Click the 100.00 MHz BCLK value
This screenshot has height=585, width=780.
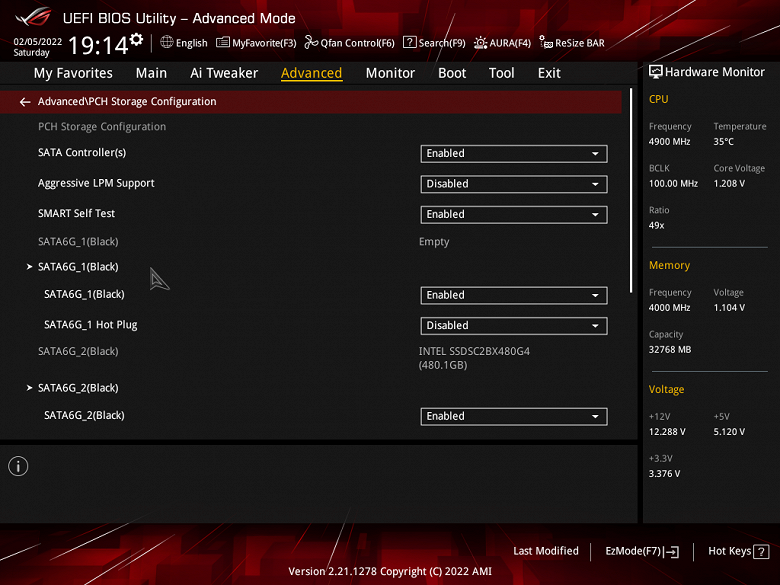(673, 184)
